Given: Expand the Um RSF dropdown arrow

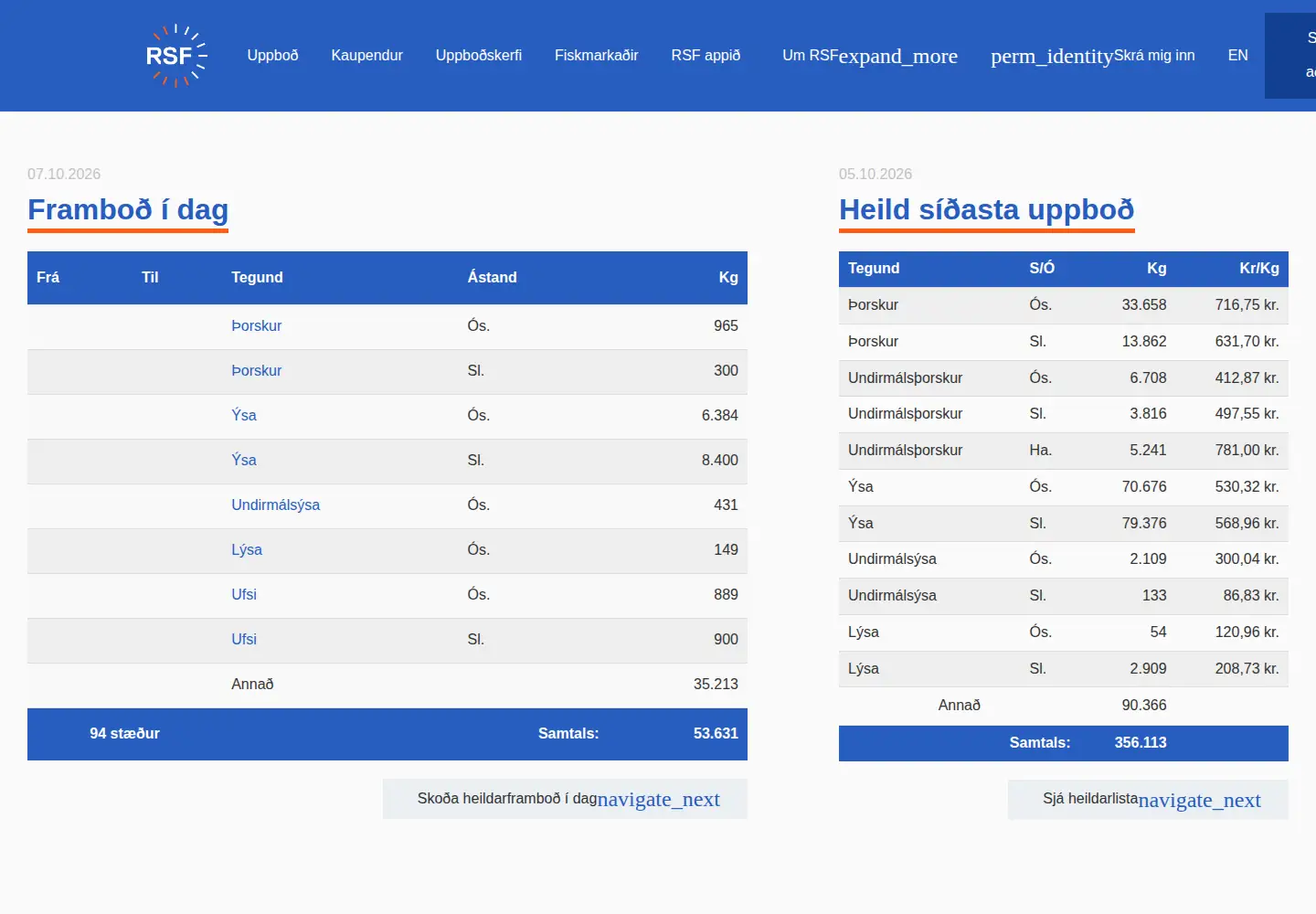Looking at the screenshot, I should 898,57.
